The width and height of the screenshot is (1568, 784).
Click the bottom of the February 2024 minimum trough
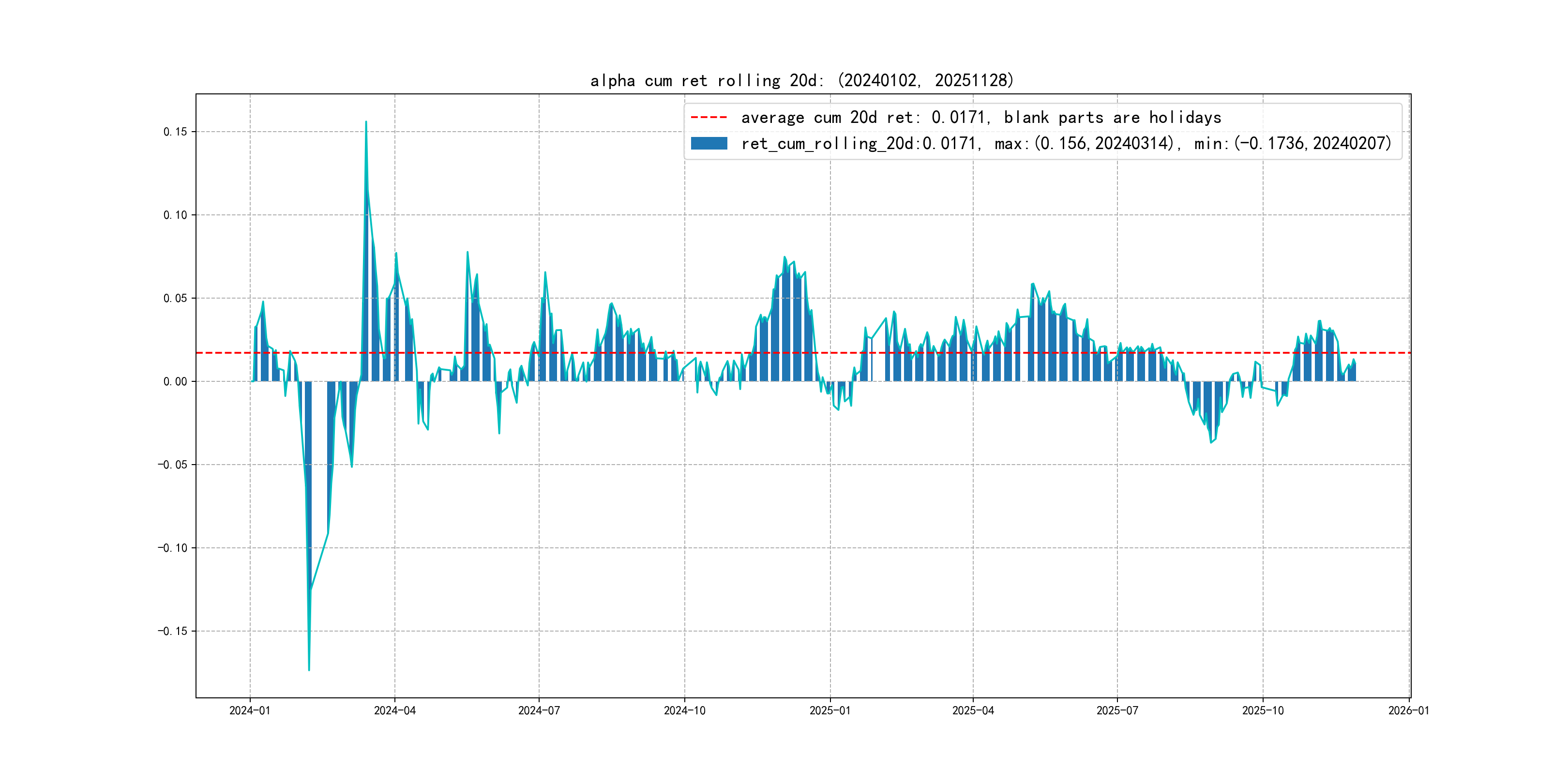click(x=309, y=670)
